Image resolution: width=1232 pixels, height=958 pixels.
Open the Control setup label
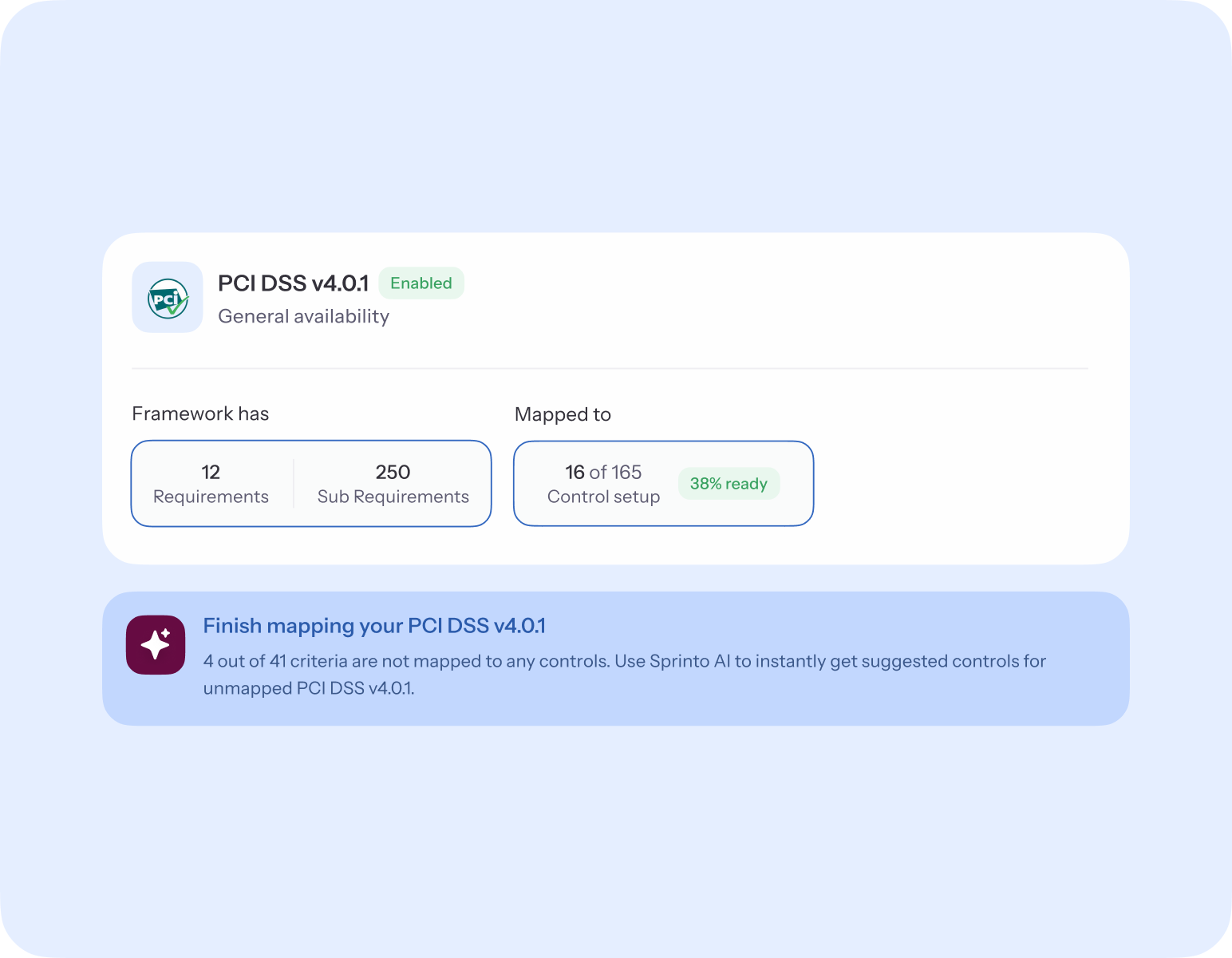[603, 497]
